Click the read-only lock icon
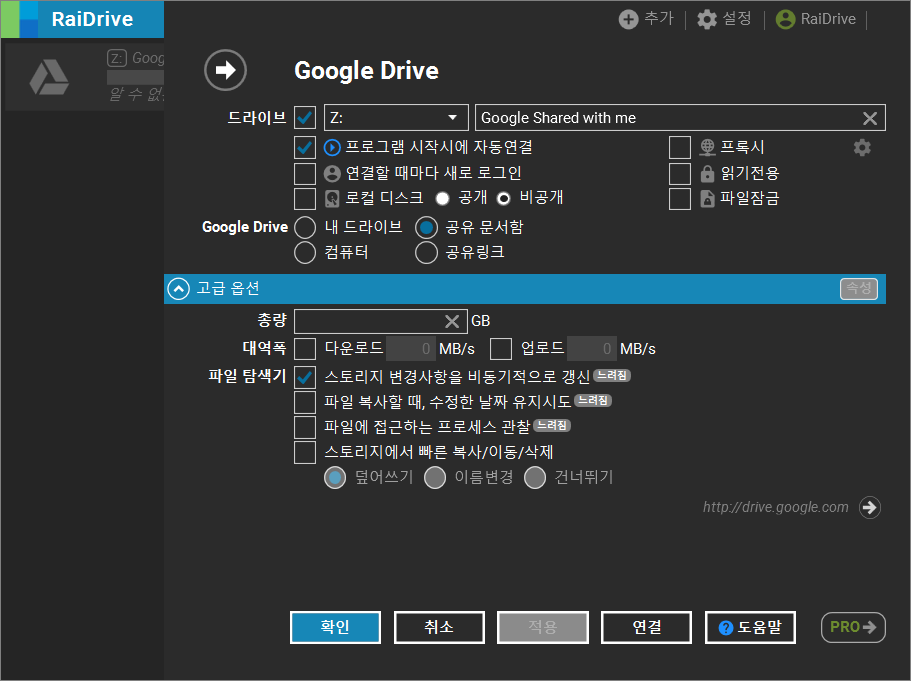 click(x=707, y=173)
